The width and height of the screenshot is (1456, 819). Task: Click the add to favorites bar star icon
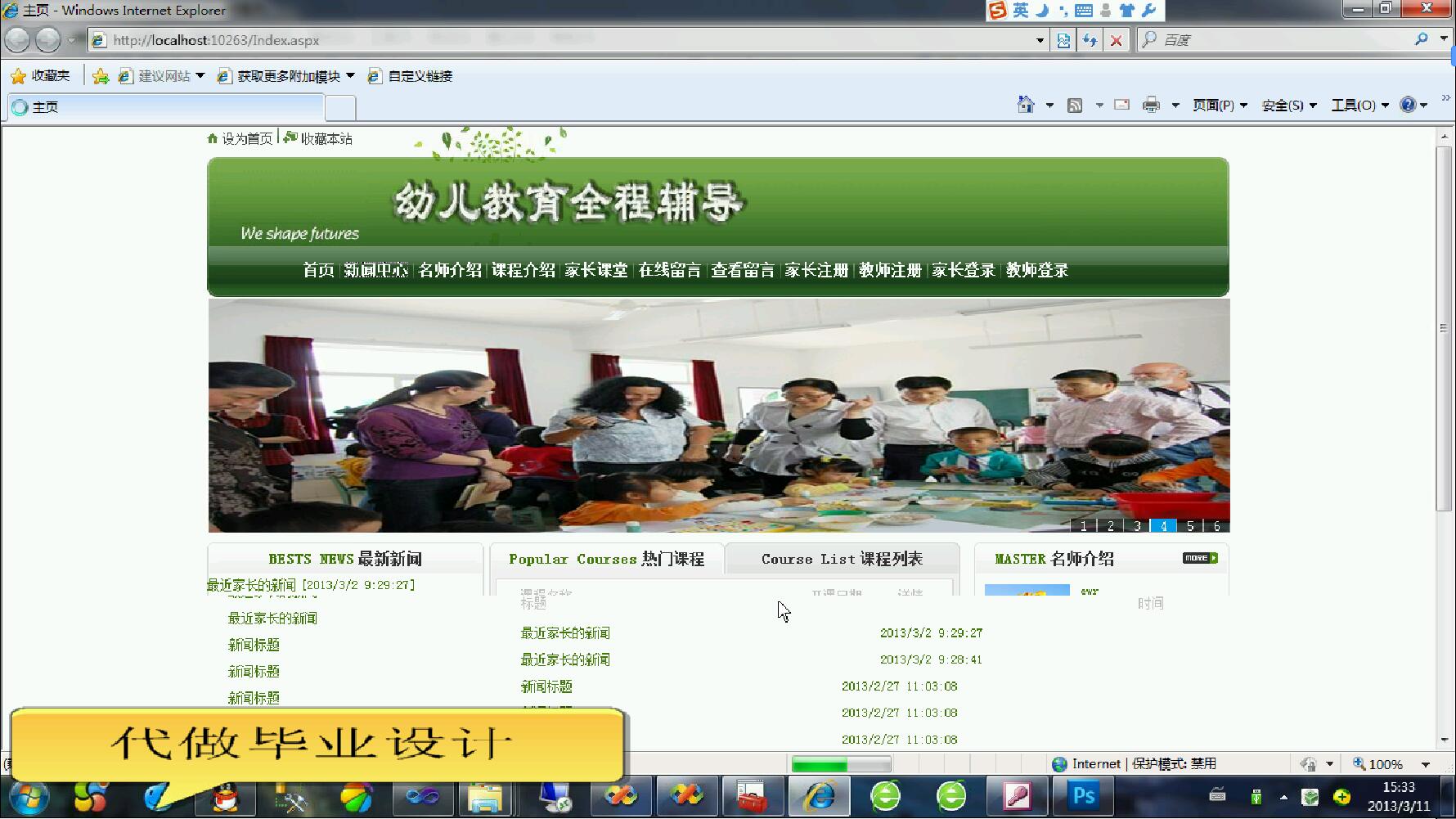(x=101, y=76)
